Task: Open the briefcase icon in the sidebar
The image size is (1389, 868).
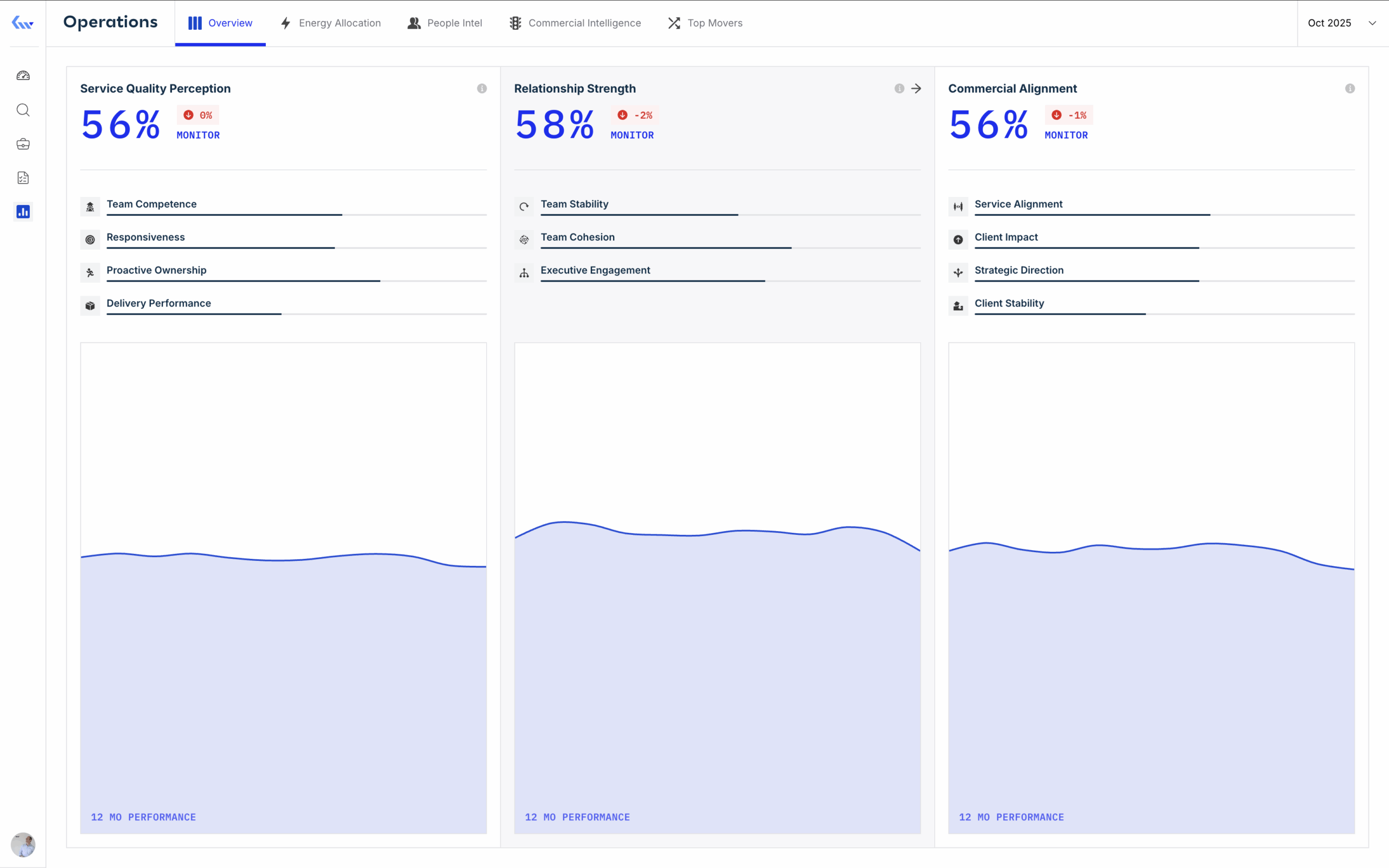Action: tap(23, 144)
